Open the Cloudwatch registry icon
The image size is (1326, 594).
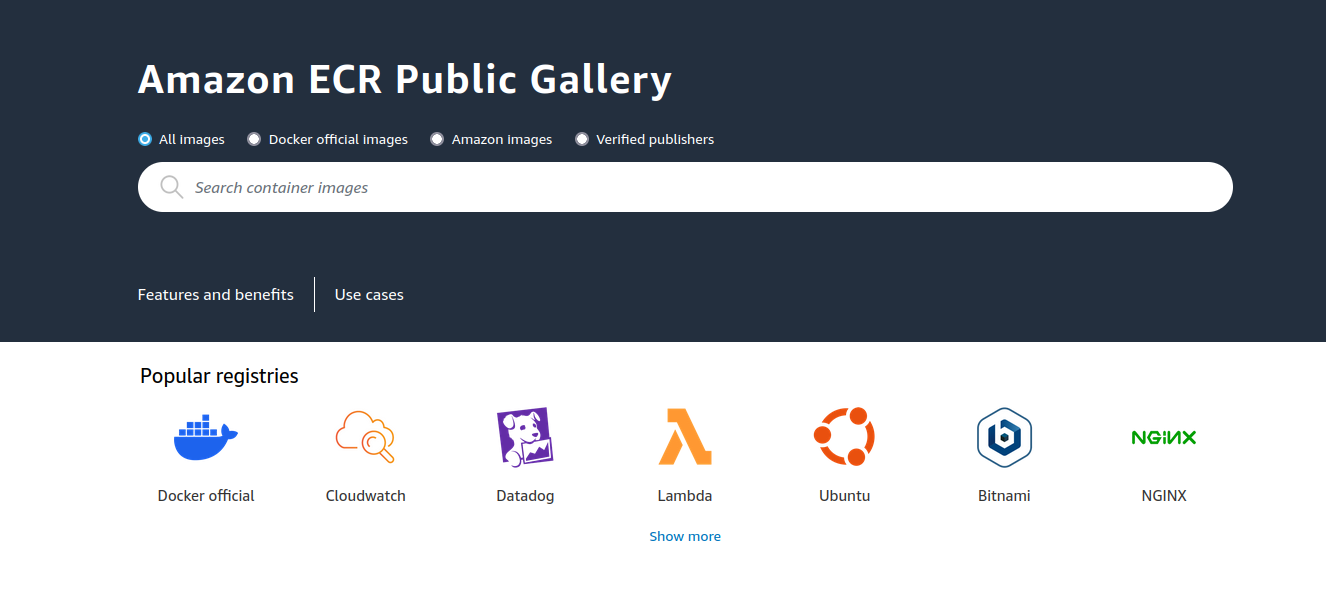click(365, 437)
